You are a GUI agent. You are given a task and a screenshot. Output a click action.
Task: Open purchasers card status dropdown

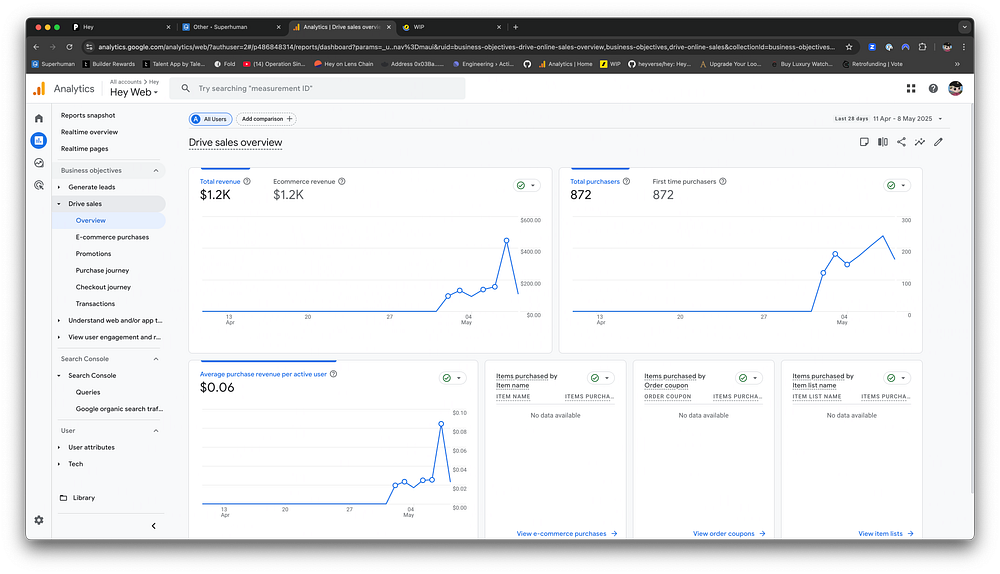tap(897, 186)
